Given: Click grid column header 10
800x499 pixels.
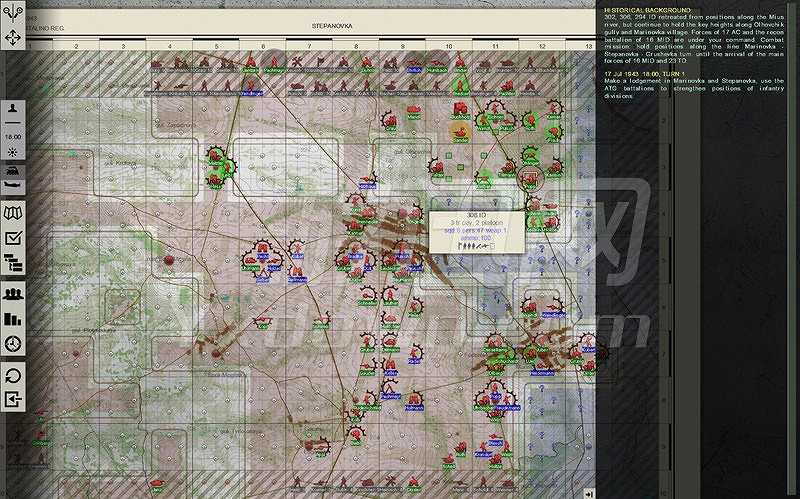Looking at the screenshot, I should tap(449, 46).
